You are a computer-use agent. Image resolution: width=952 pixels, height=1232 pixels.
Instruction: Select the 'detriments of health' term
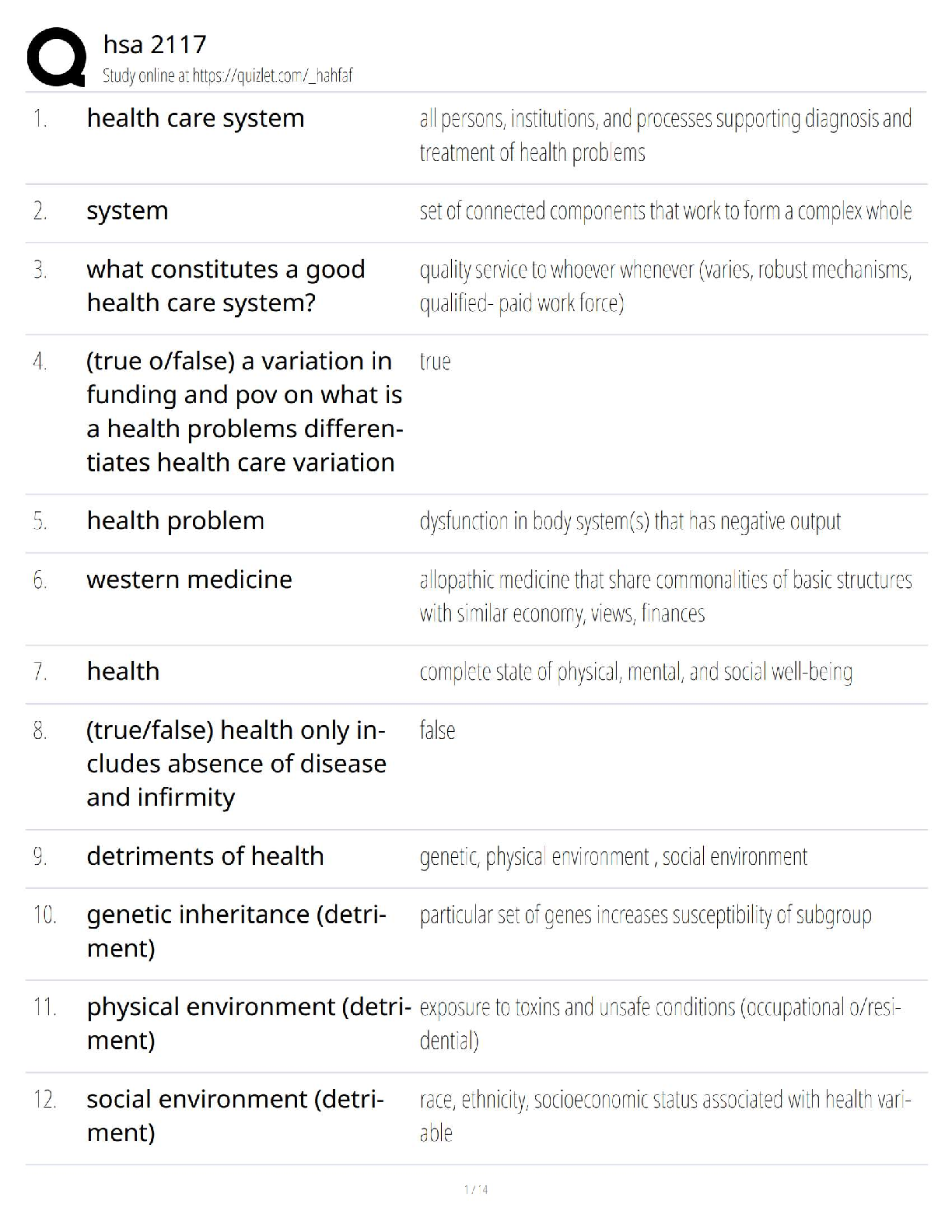[x=205, y=856]
